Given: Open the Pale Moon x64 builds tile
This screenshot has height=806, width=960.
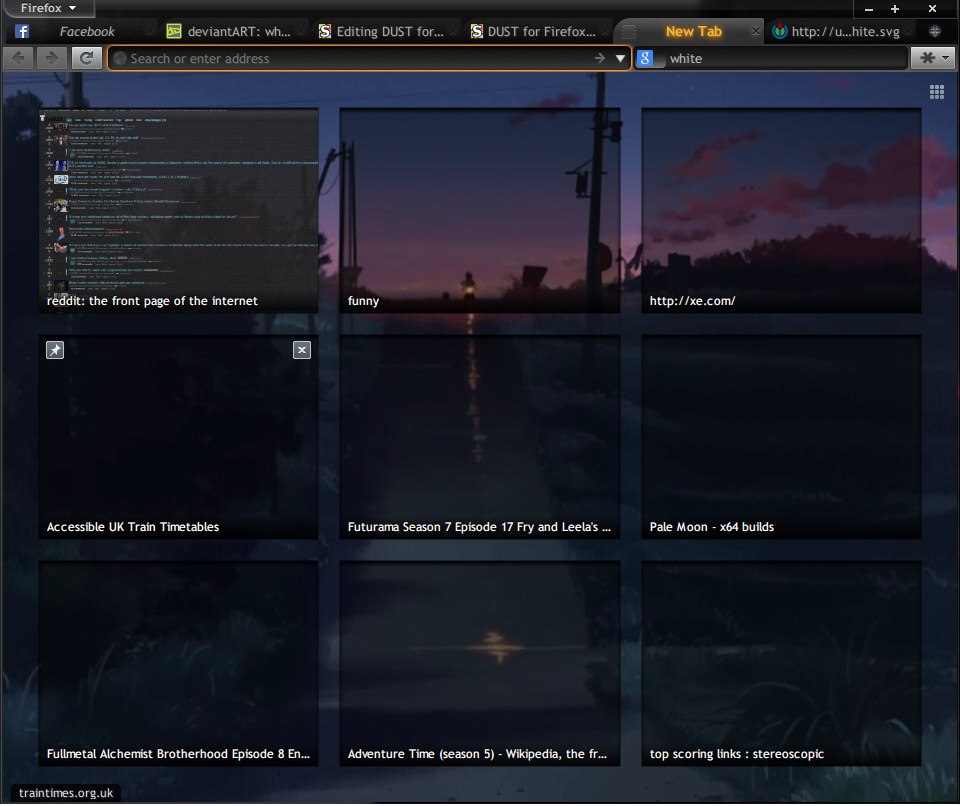Looking at the screenshot, I should point(781,437).
